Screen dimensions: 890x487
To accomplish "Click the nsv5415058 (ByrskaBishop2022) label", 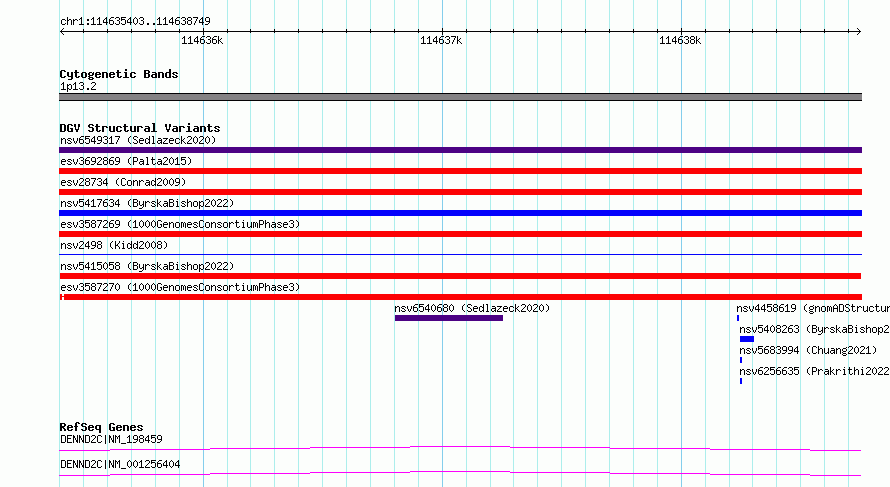I will 147,266.
